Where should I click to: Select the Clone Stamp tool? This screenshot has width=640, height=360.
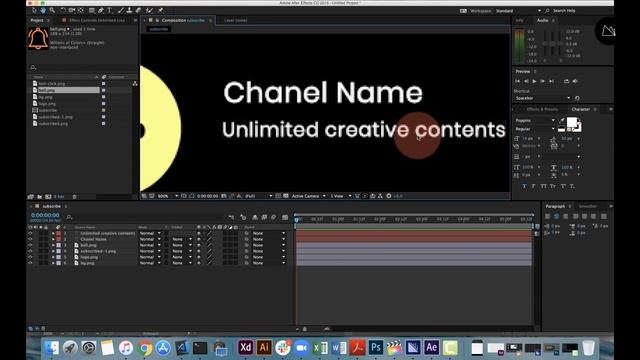tap(129, 10)
